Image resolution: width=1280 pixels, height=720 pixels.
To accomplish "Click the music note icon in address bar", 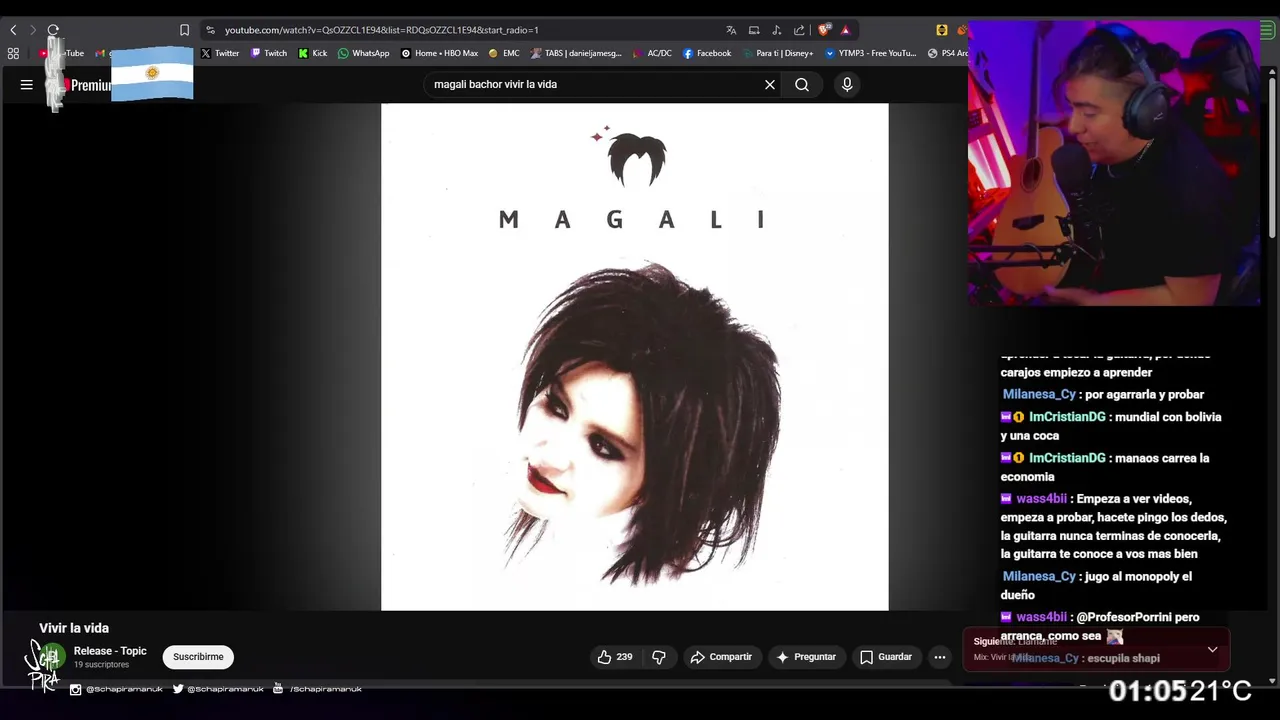I will click(x=777, y=30).
